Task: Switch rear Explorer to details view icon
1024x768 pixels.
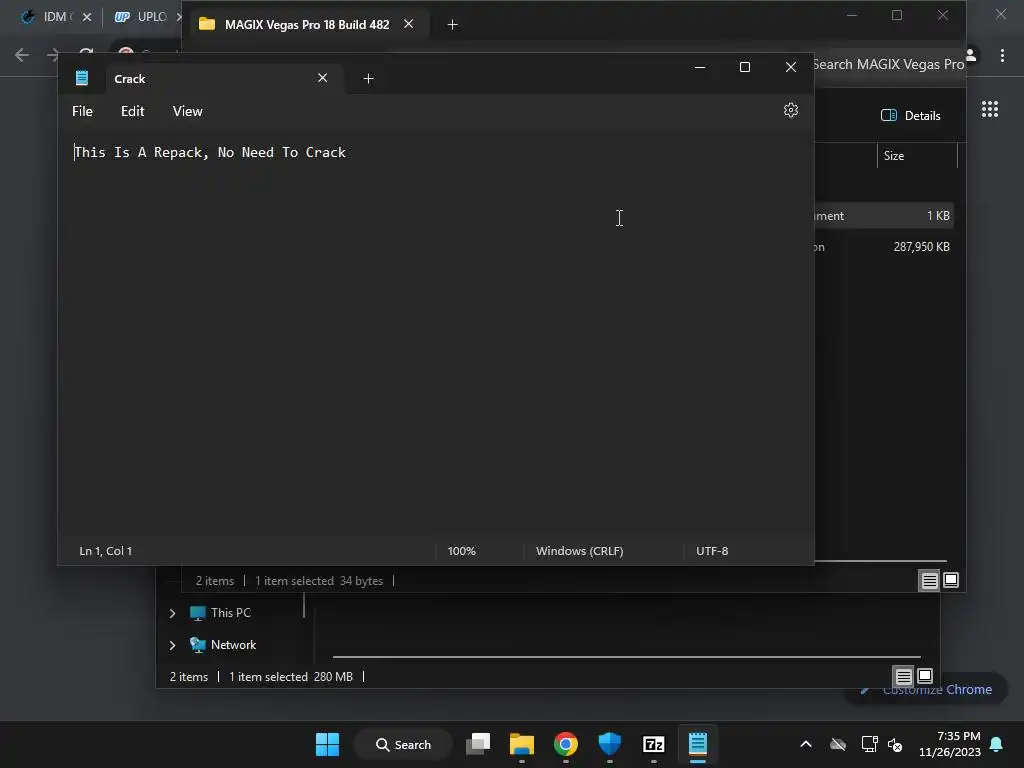Action: (903, 676)
